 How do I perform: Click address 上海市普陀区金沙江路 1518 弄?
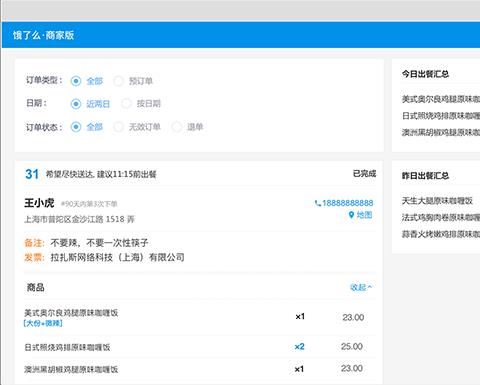point(79,219)
